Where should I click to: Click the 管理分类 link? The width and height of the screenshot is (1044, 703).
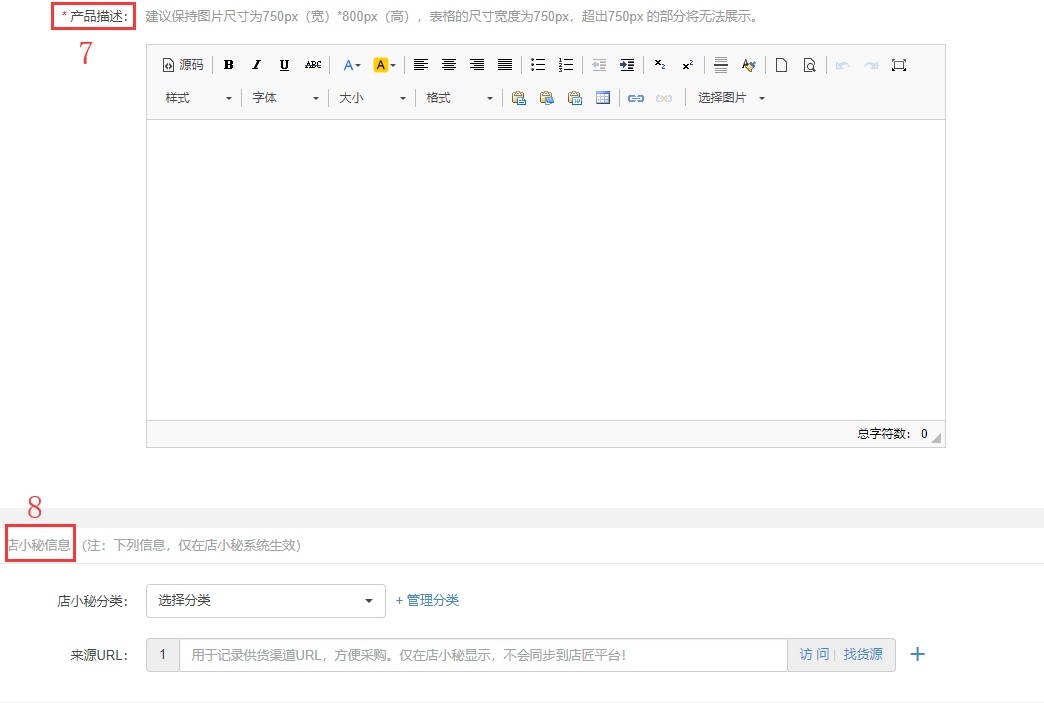tap(427, 600)
